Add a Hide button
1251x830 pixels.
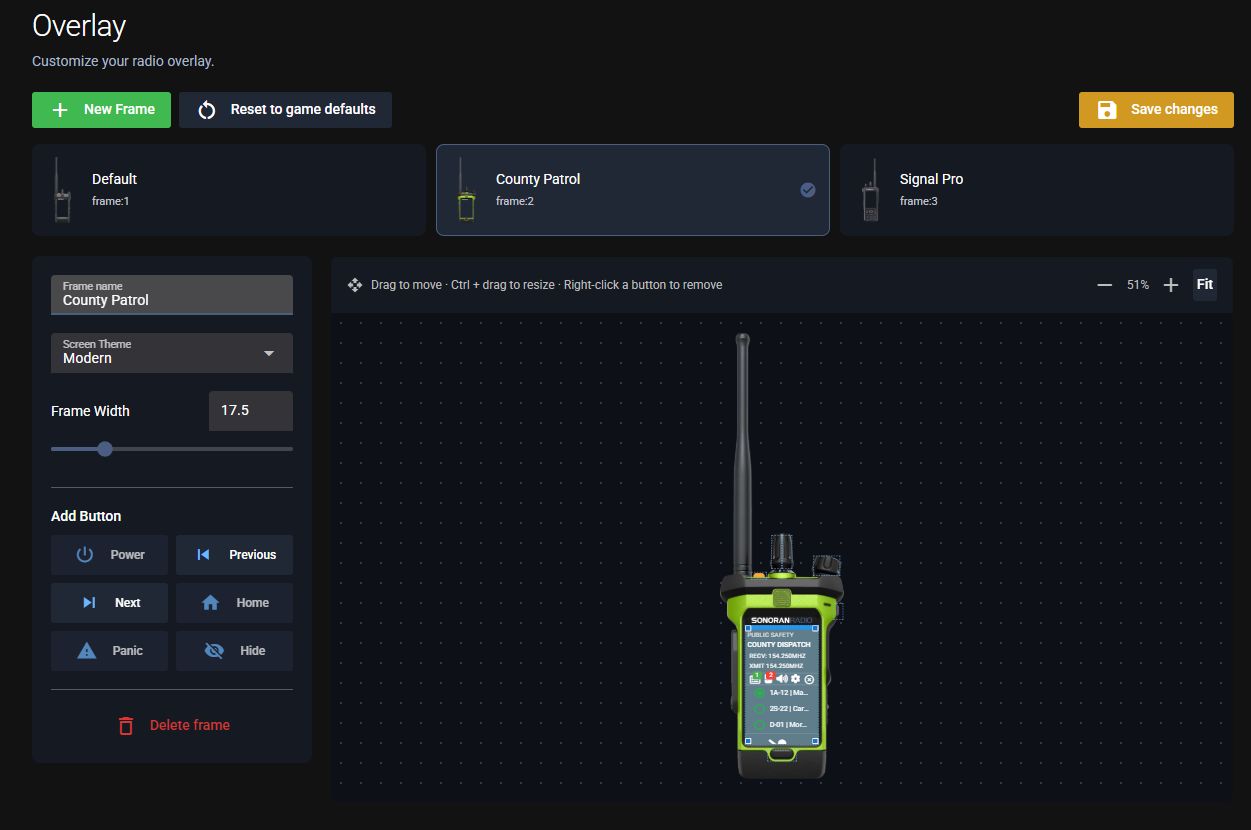pos(235,651)
